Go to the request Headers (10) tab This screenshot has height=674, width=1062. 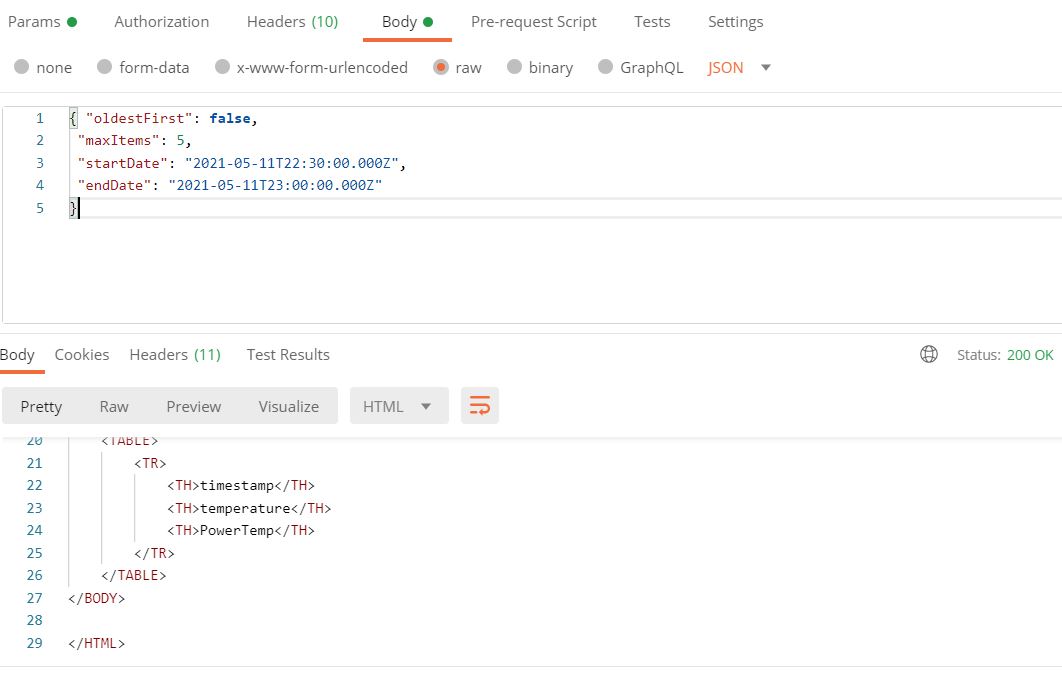(292, 22)
